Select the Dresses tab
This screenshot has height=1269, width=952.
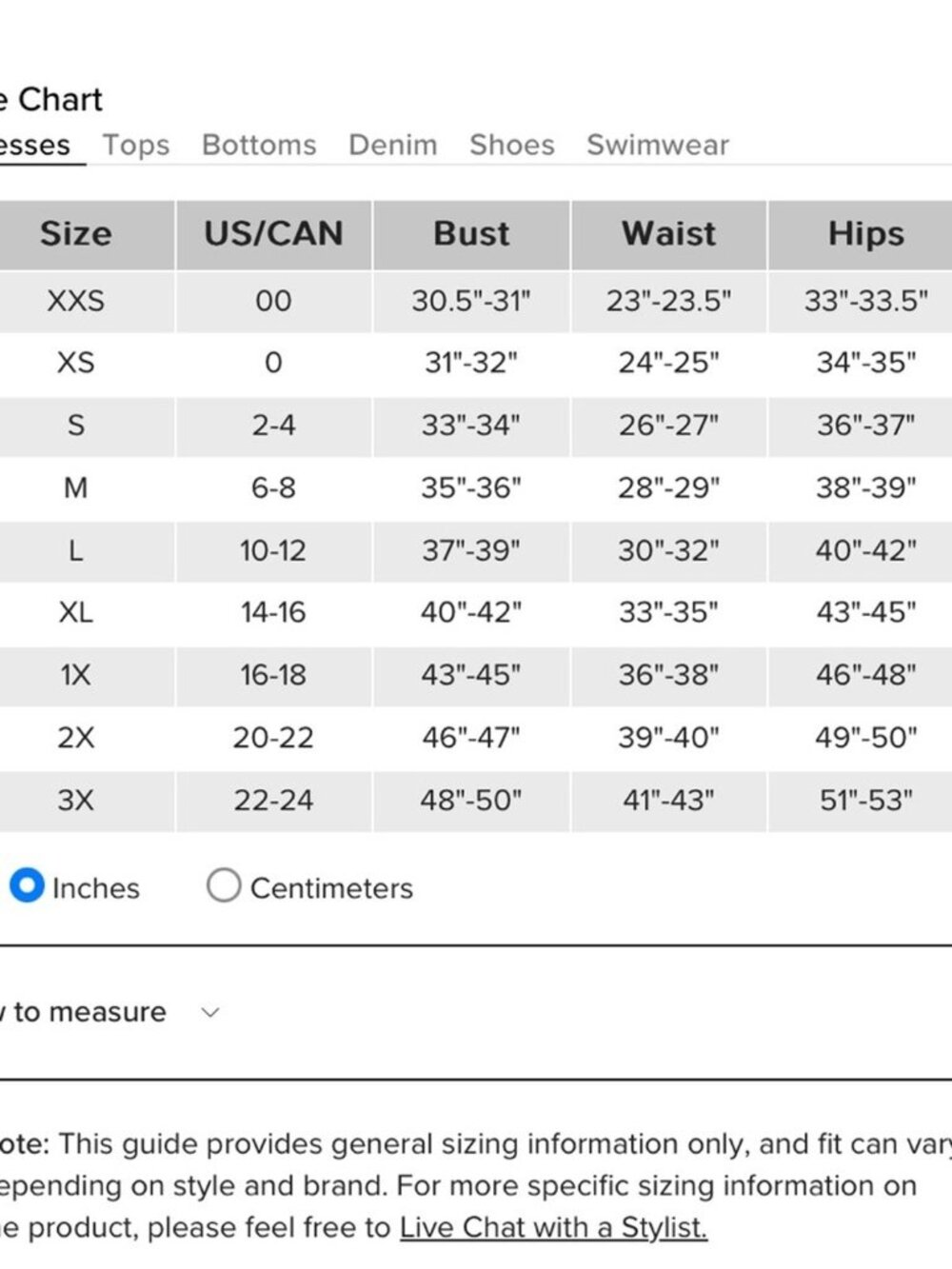click(35, 145)
